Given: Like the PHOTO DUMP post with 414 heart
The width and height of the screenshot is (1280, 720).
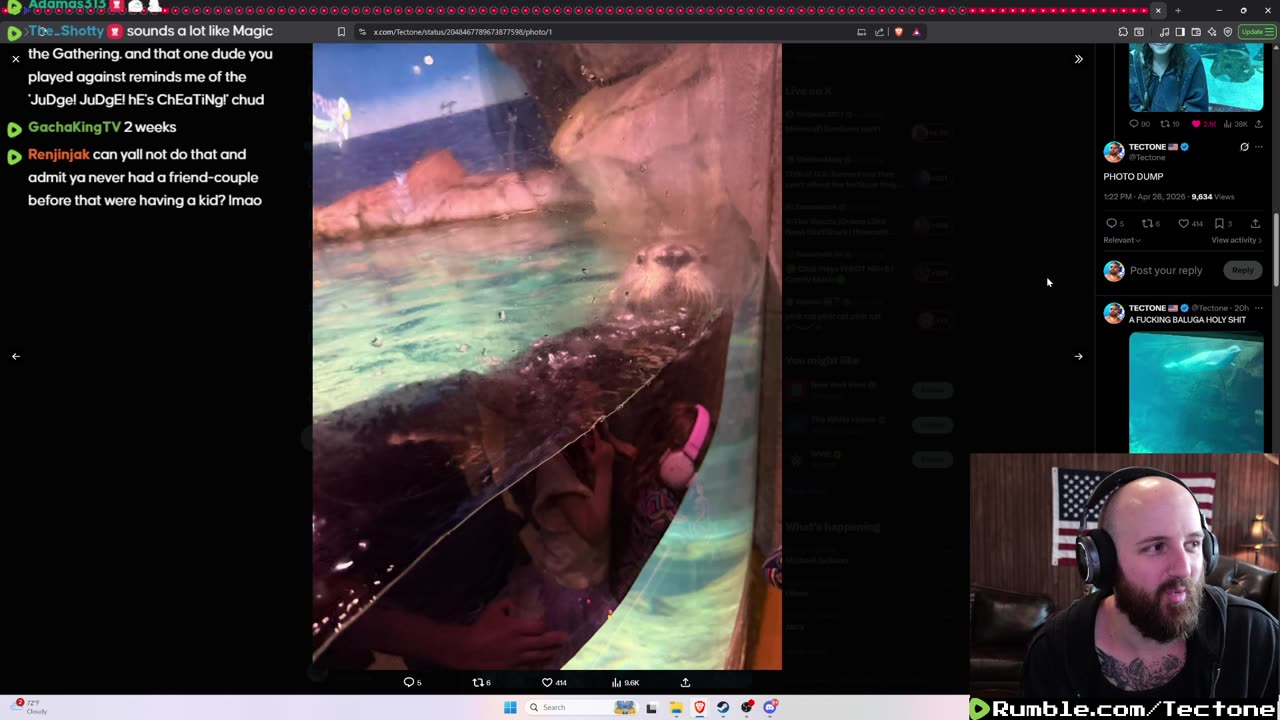Looking at the screenshot, I should [x=1183, y=223].
